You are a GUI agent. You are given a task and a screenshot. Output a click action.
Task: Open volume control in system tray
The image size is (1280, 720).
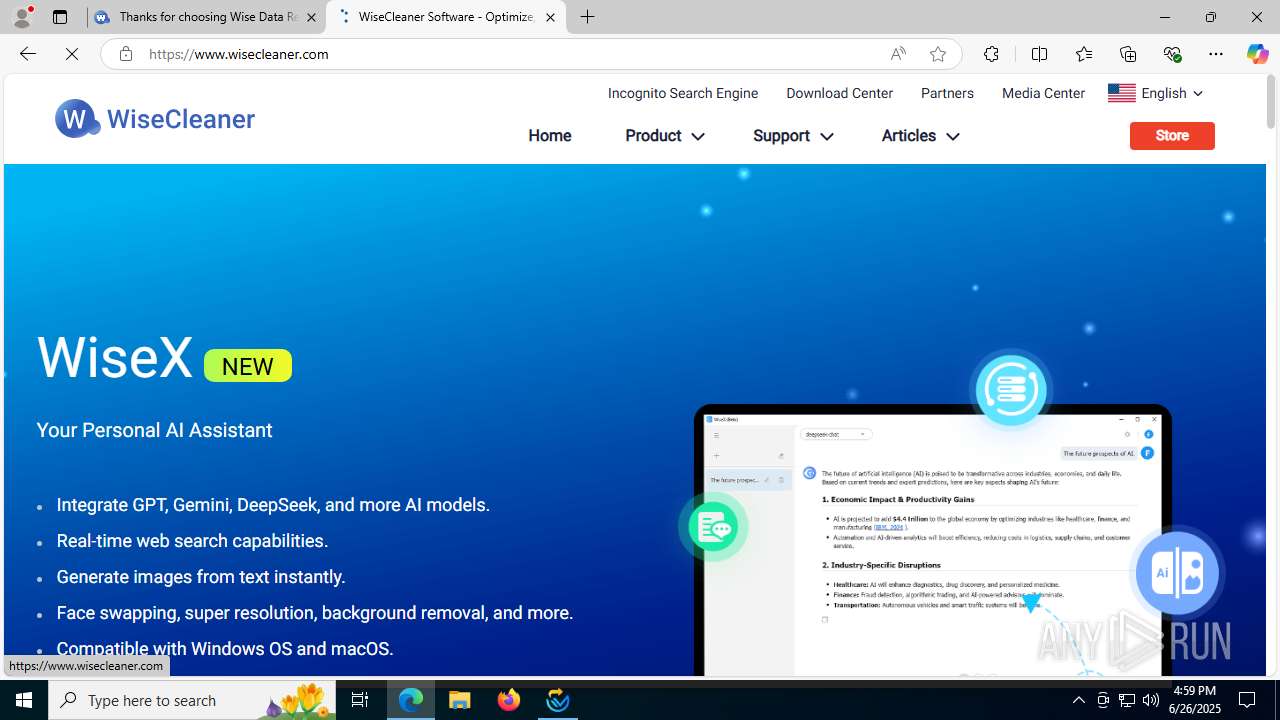click(x=1151, y=700)
